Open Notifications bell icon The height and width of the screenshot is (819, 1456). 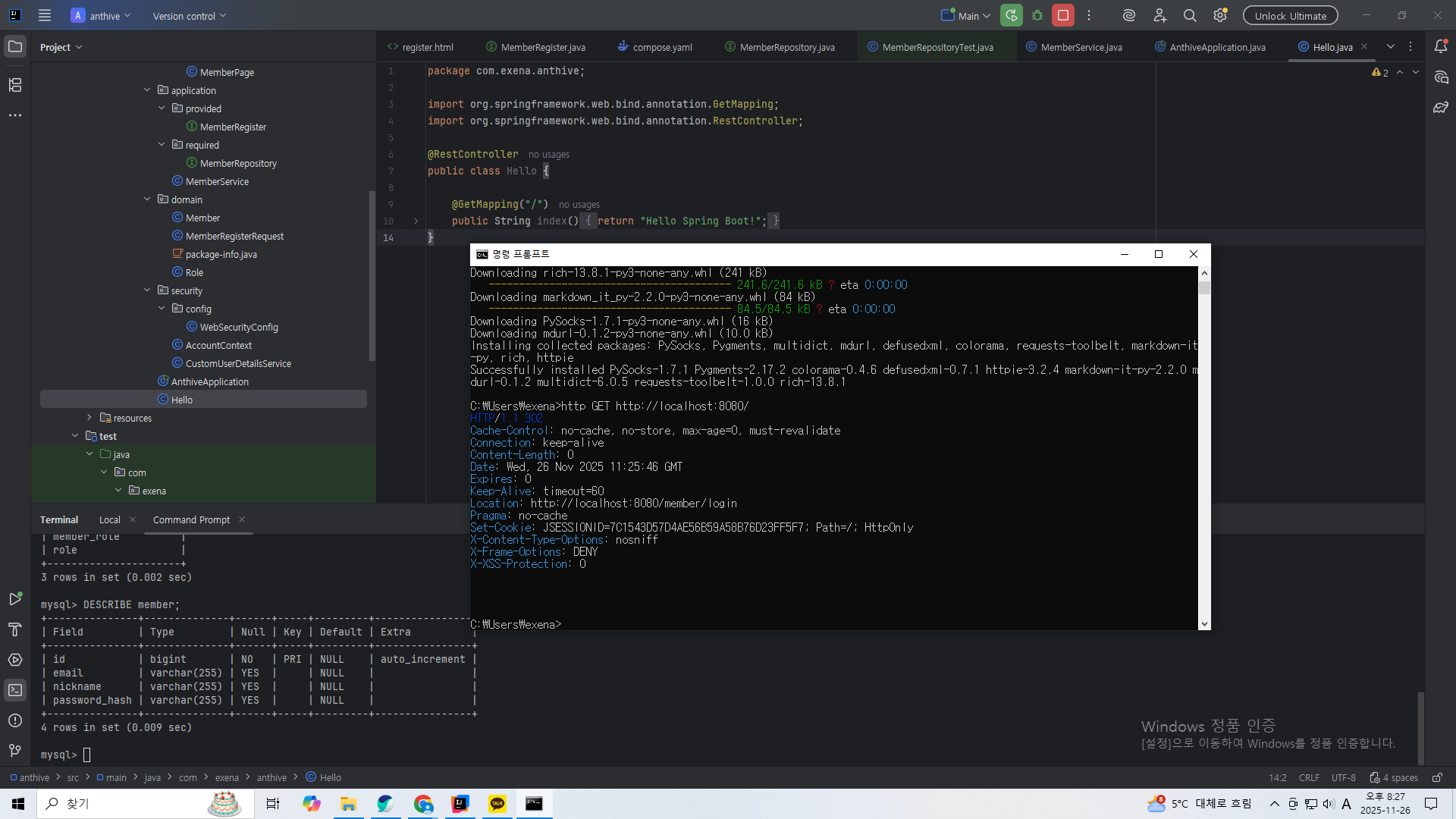(1441, 47)
